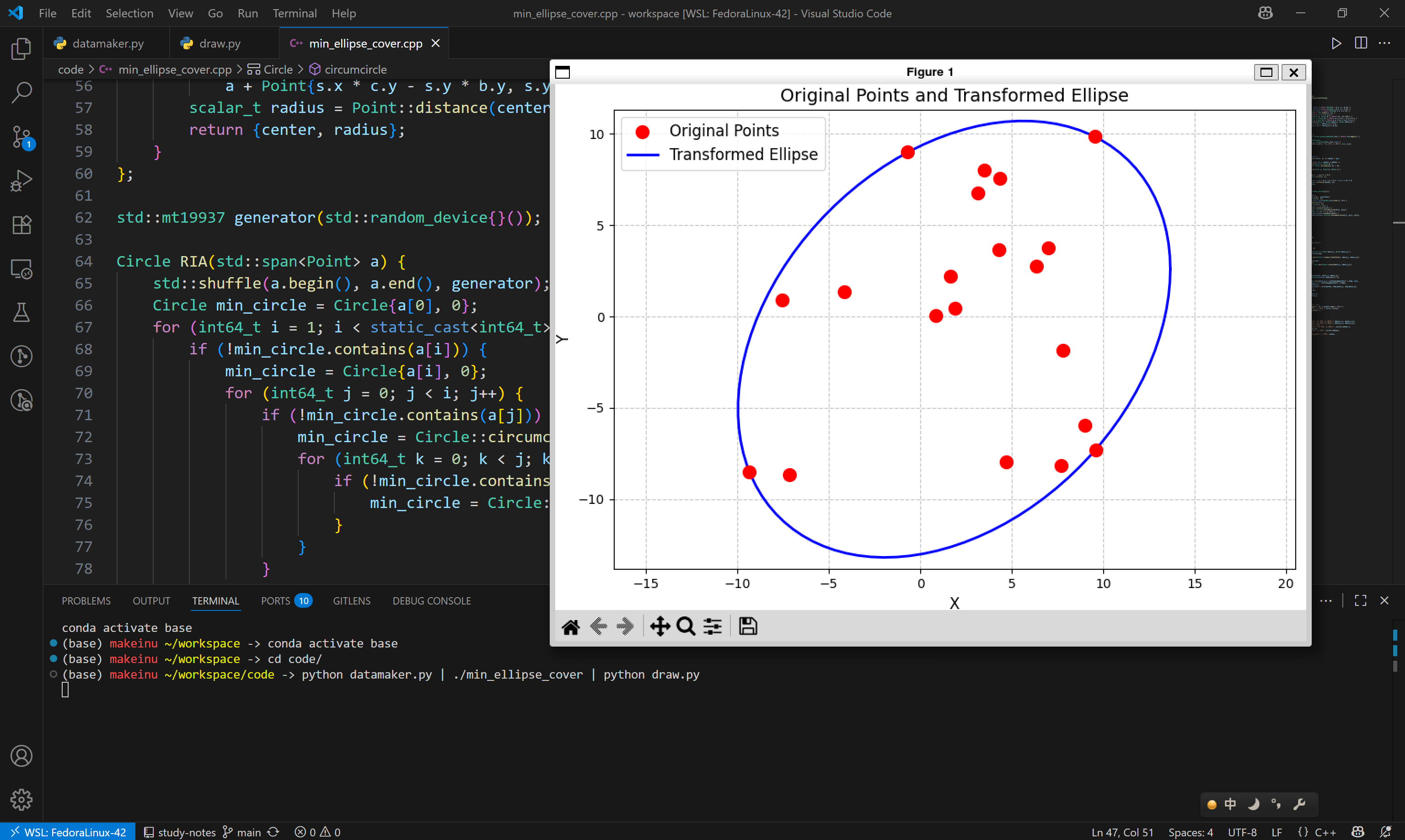Save the figure with the disk icon
This screenshot has height=840, width=1405.
(748, 626)
